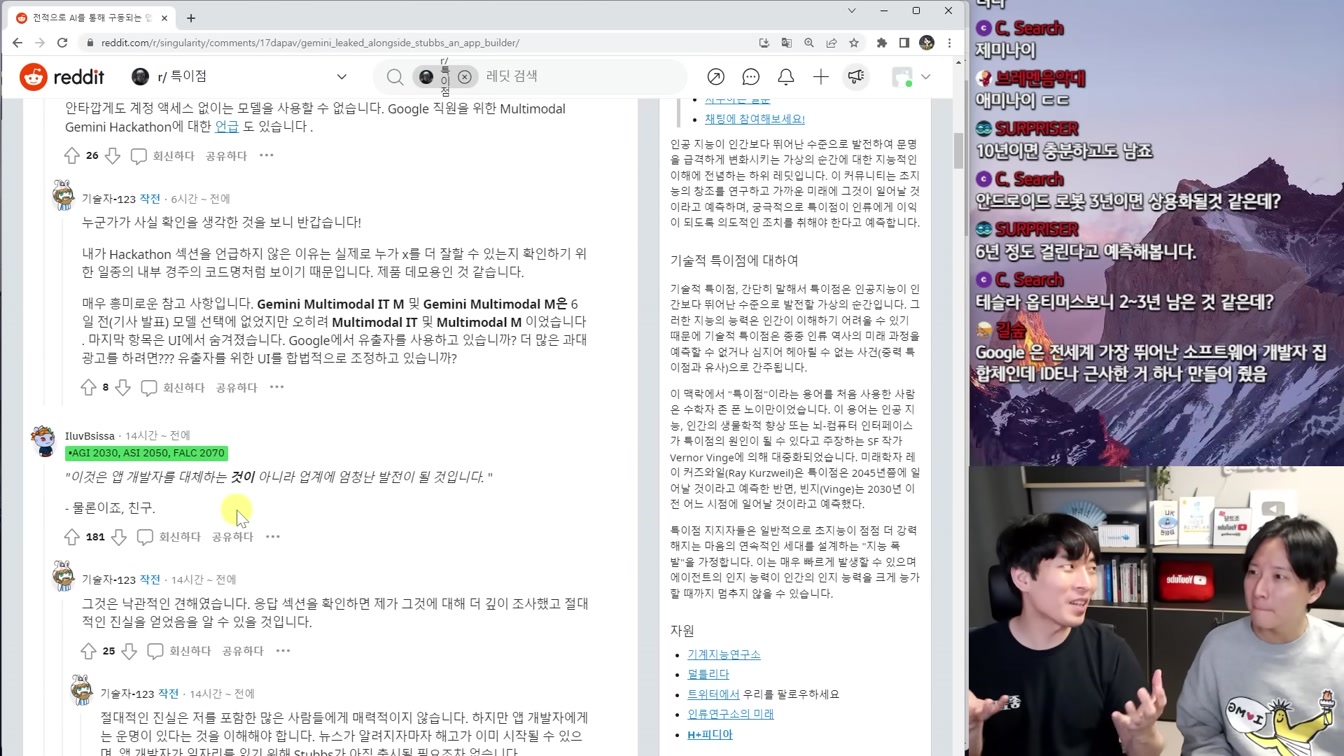The width and height of the screenshot is (1344, 756).
Task: Reply to the 181-point comment
Action: (x=169, y=537)
